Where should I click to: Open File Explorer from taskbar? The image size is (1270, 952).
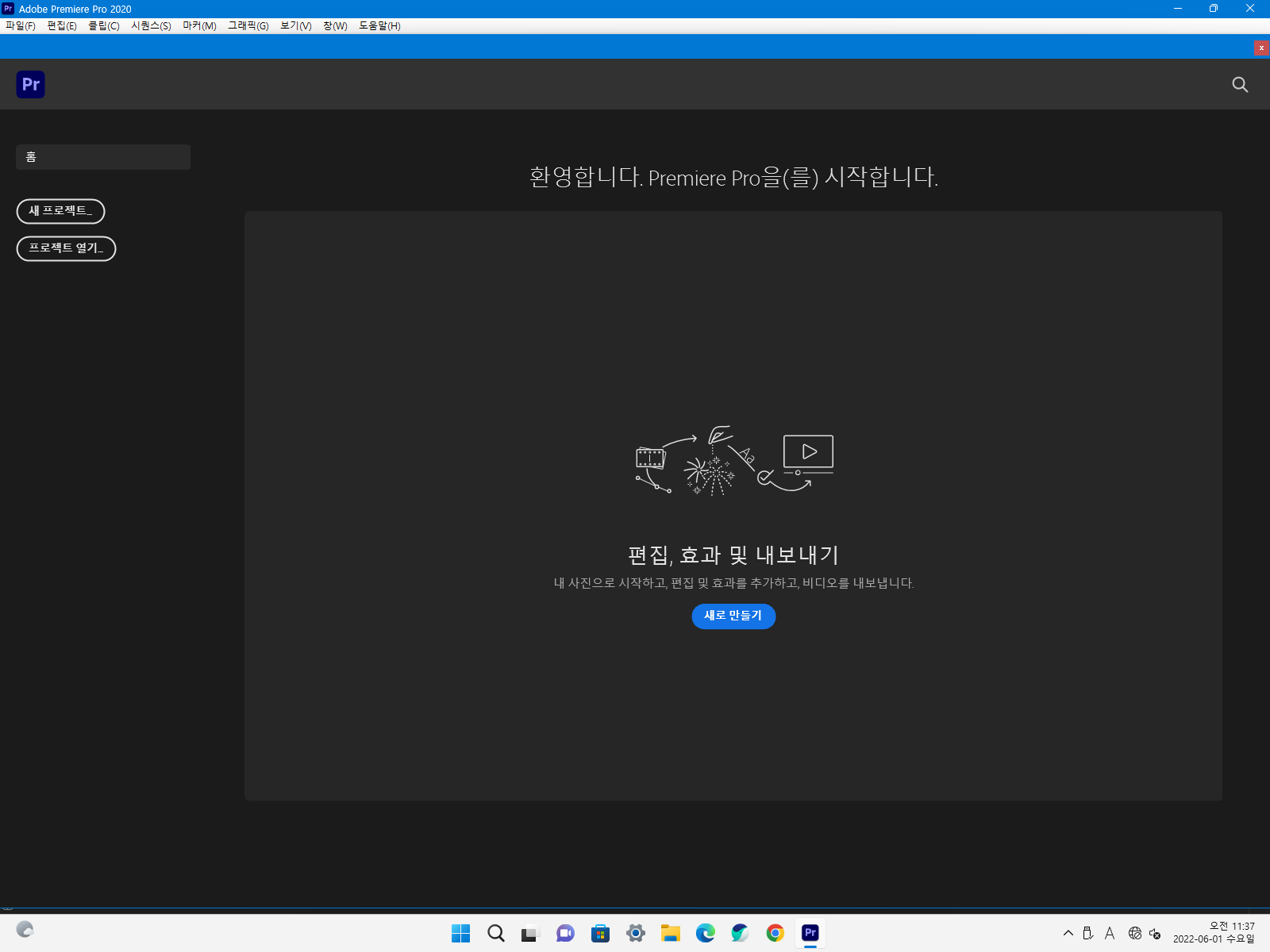(671, 933)
